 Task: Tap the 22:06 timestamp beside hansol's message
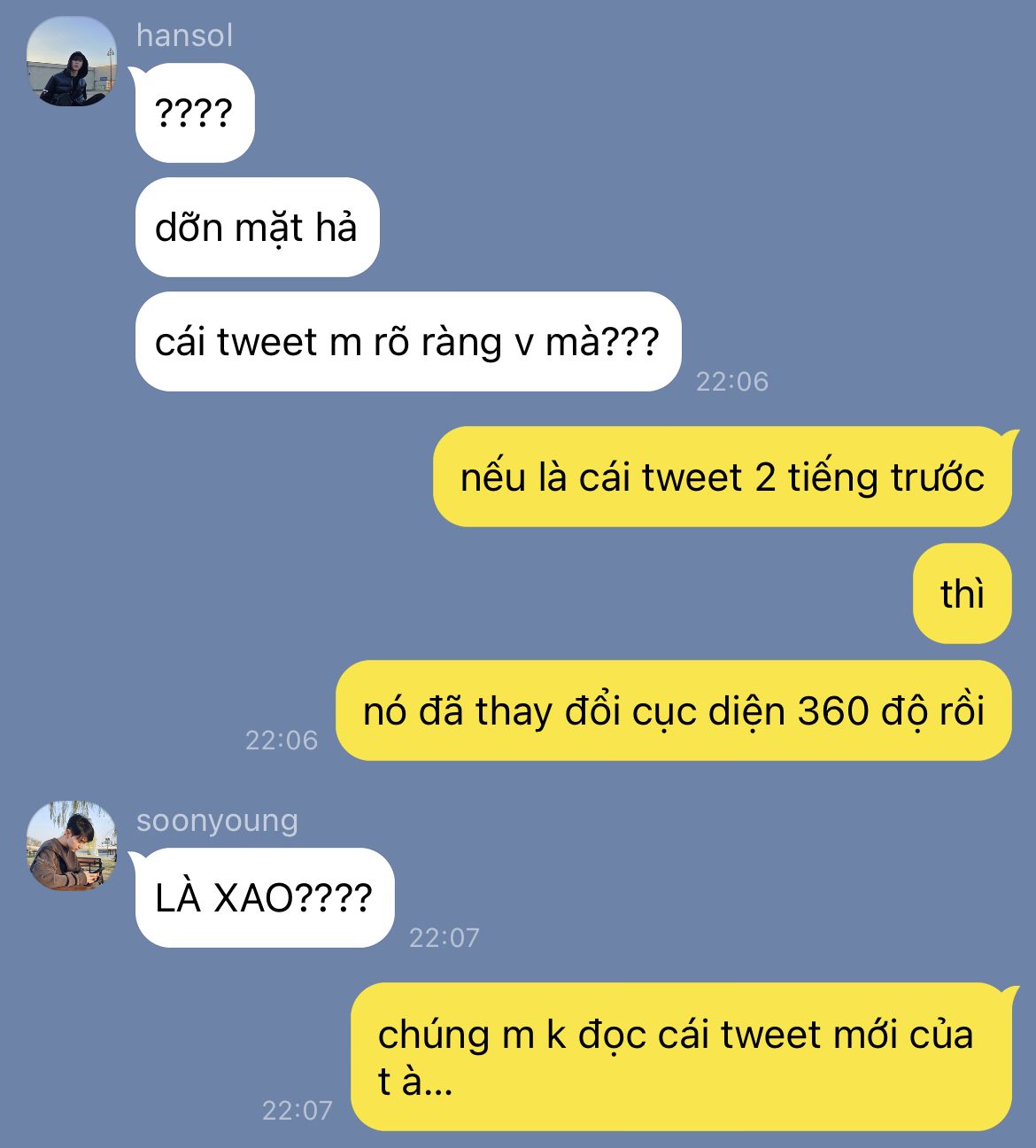pos(731,382)
